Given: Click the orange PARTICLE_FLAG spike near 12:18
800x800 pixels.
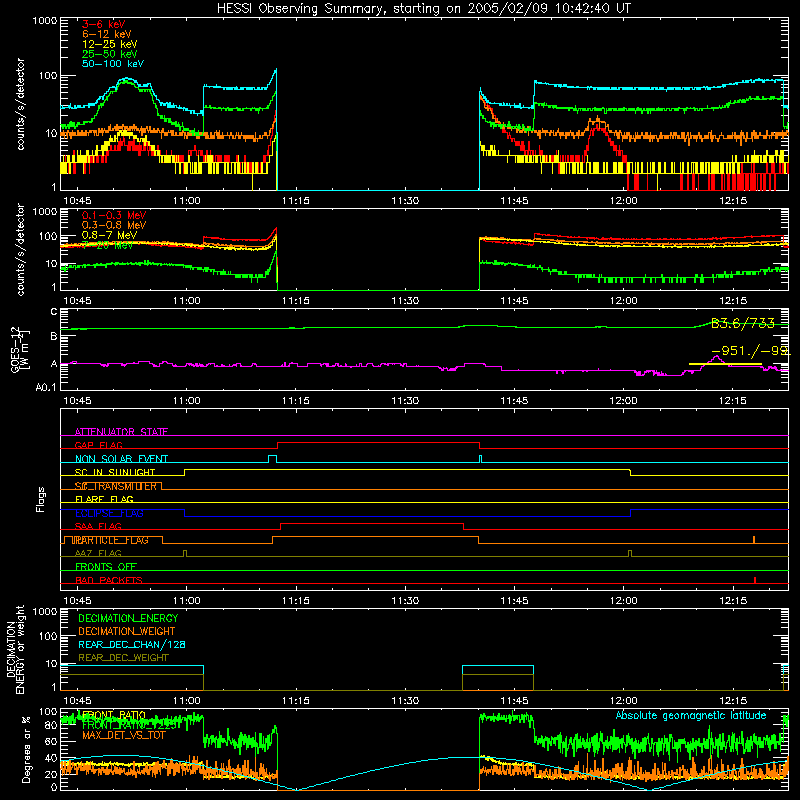Looking at the screenshot, I should point(754,540).
